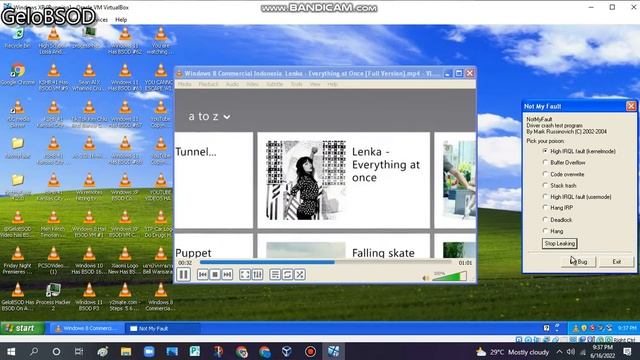640x360 pixels.
Task: Open VLC Video menu
Action: pos(252,84)
